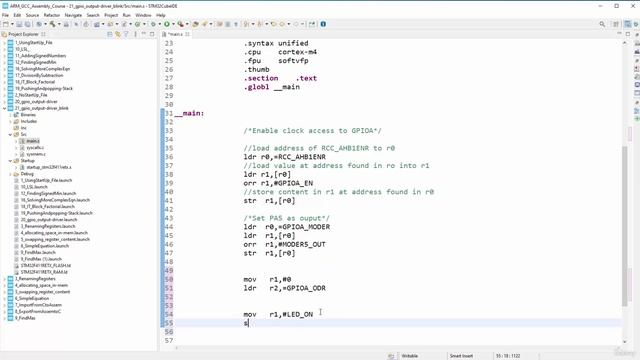The width and height of the screenshot is (640, 360).
Task: Click line 55 in the code editor
Action: click(x=398, y=323)
